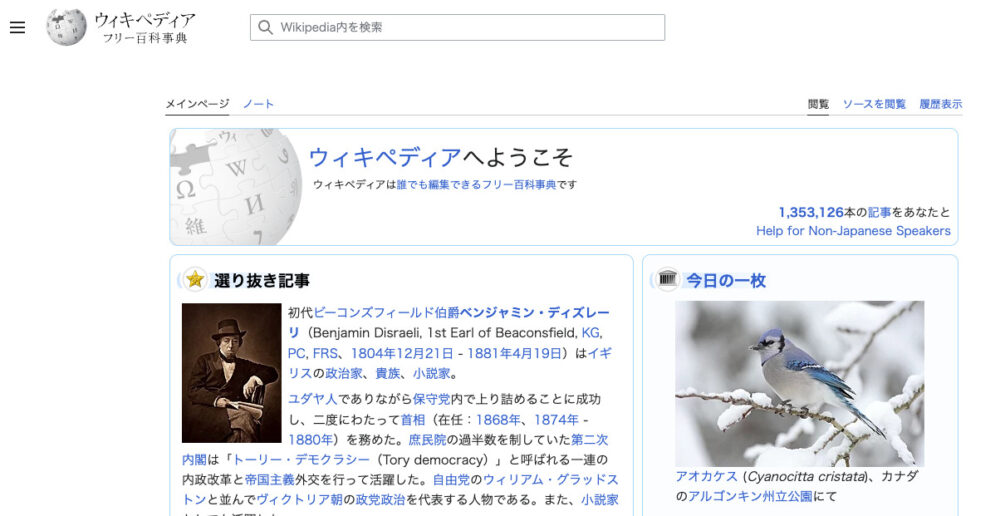The height and width of the screenshot is (516, 1000).
Task: Click the large puzzle globe banner image
Action: tap(235, 187)
